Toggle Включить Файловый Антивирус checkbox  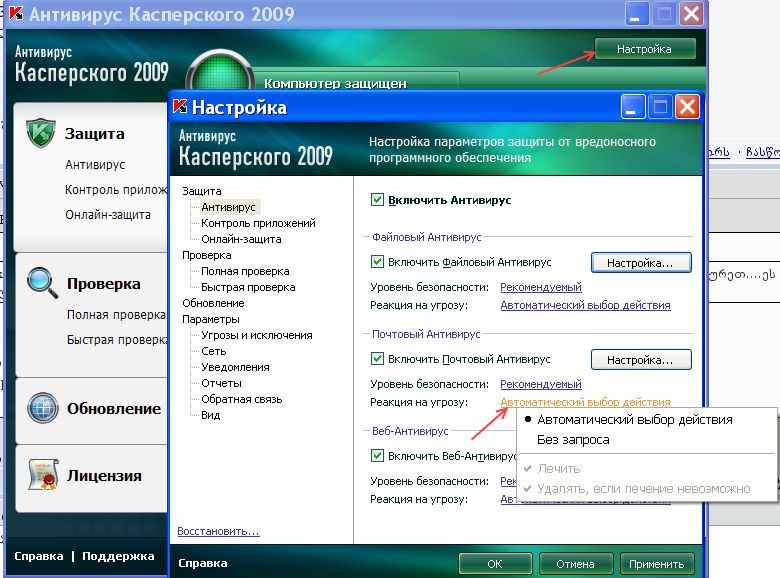pyautogui.click(x=377, y=262)
